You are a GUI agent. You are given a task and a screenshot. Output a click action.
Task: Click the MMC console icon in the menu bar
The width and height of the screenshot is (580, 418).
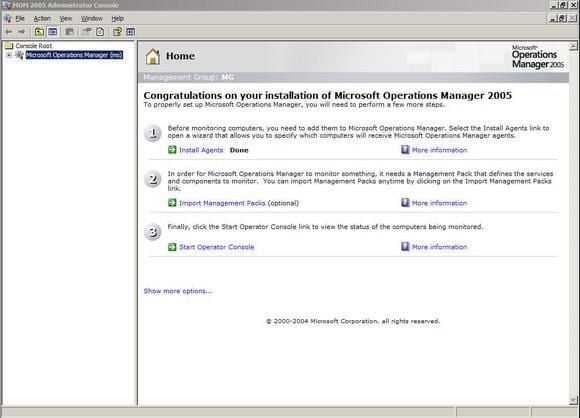(x=7, y=18)
